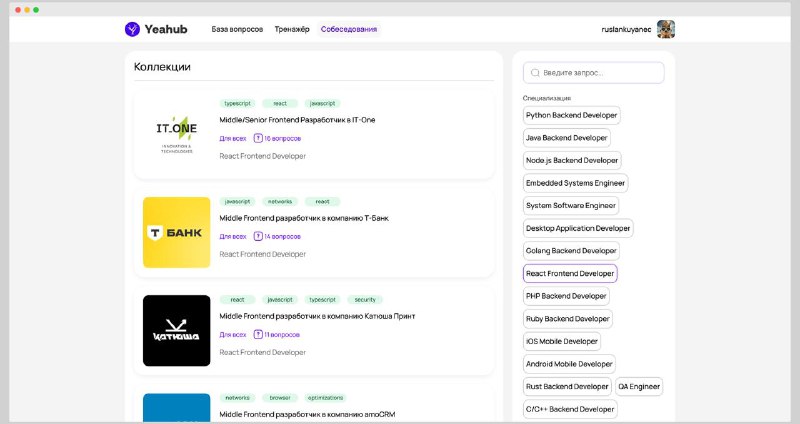Click React Frontend Developer under Катюша Принт card
Screen dimensions: 800x424
tap(263, 352)
